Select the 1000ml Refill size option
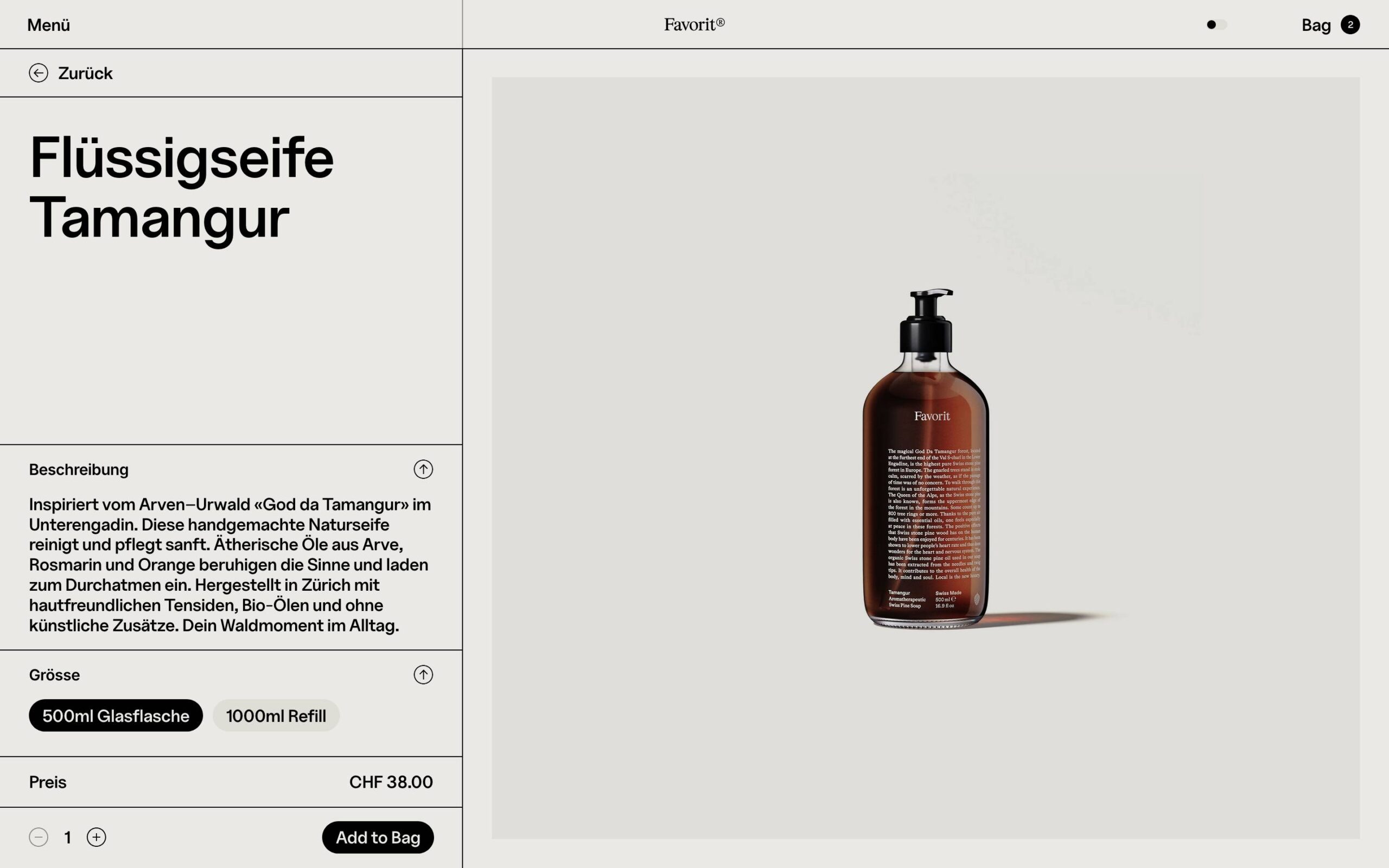 click(x=276, y=716)
